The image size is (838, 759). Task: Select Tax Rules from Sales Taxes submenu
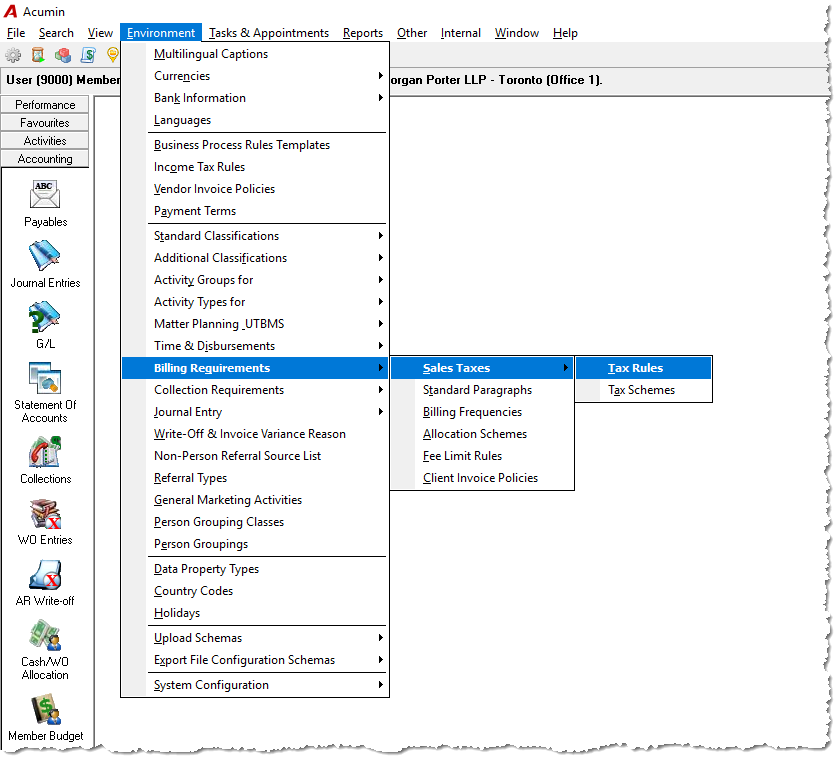tap(643, 368)
